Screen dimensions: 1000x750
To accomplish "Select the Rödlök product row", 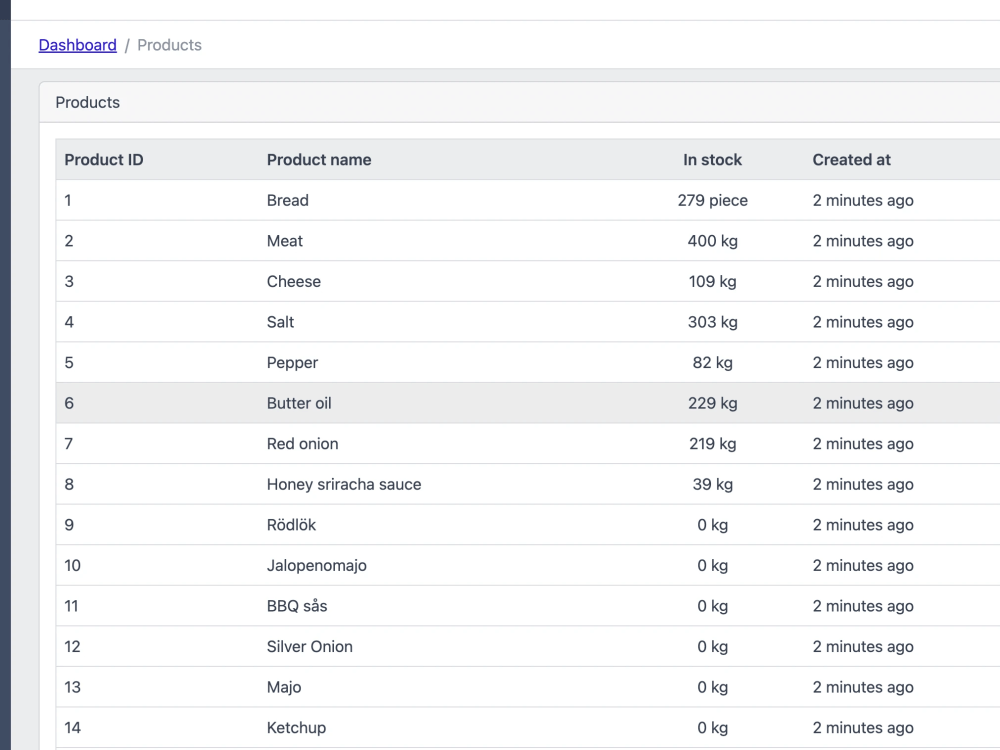I will (528, 525).
